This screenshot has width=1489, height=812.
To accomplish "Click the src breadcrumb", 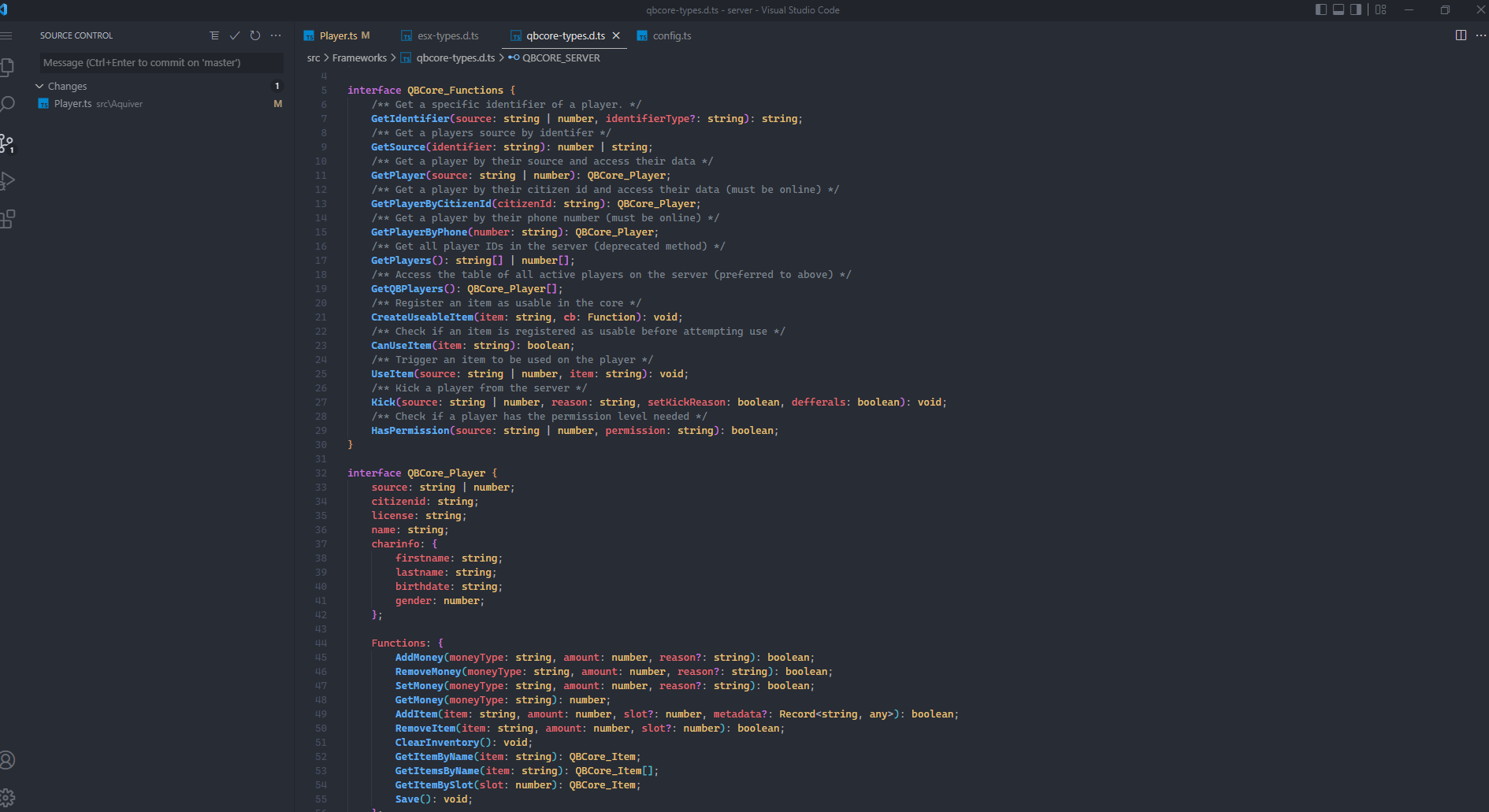I will coord(314,57).
